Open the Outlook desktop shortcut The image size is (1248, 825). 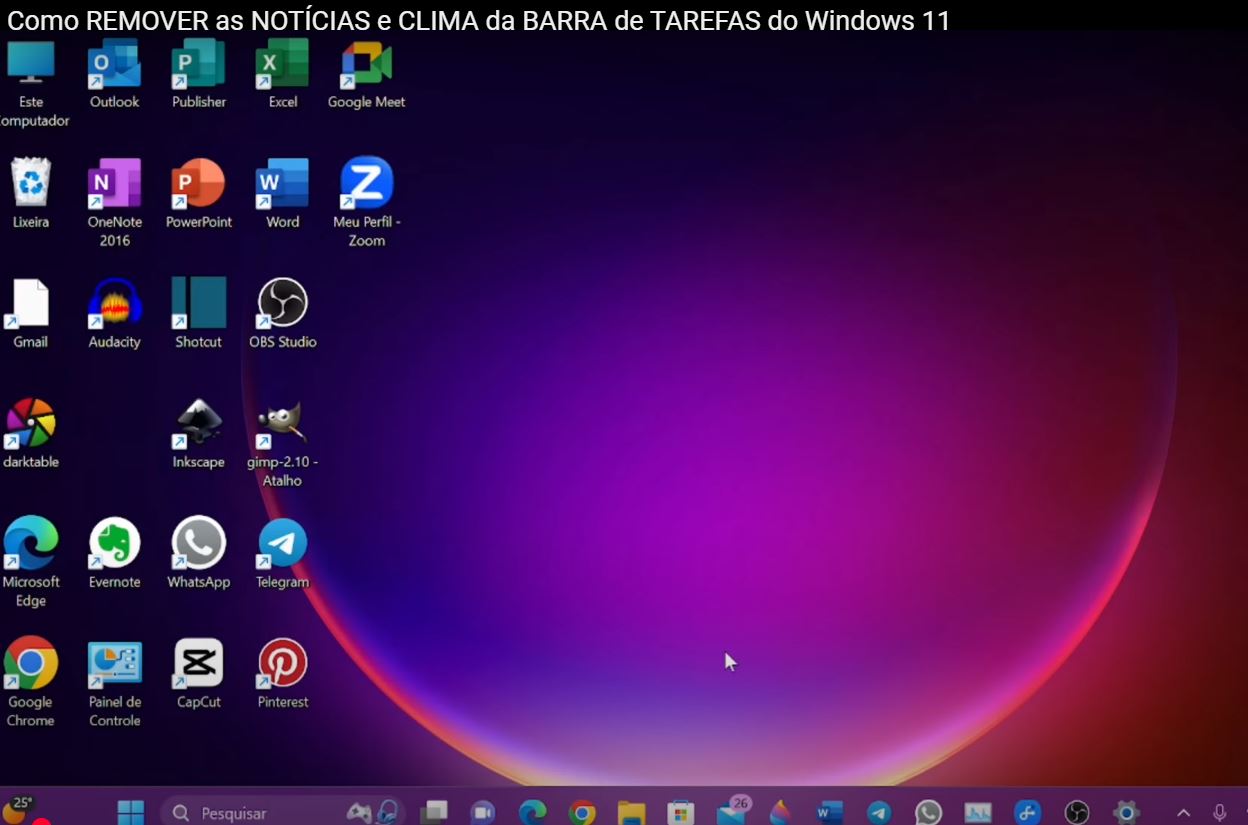[x=115, y=75]
